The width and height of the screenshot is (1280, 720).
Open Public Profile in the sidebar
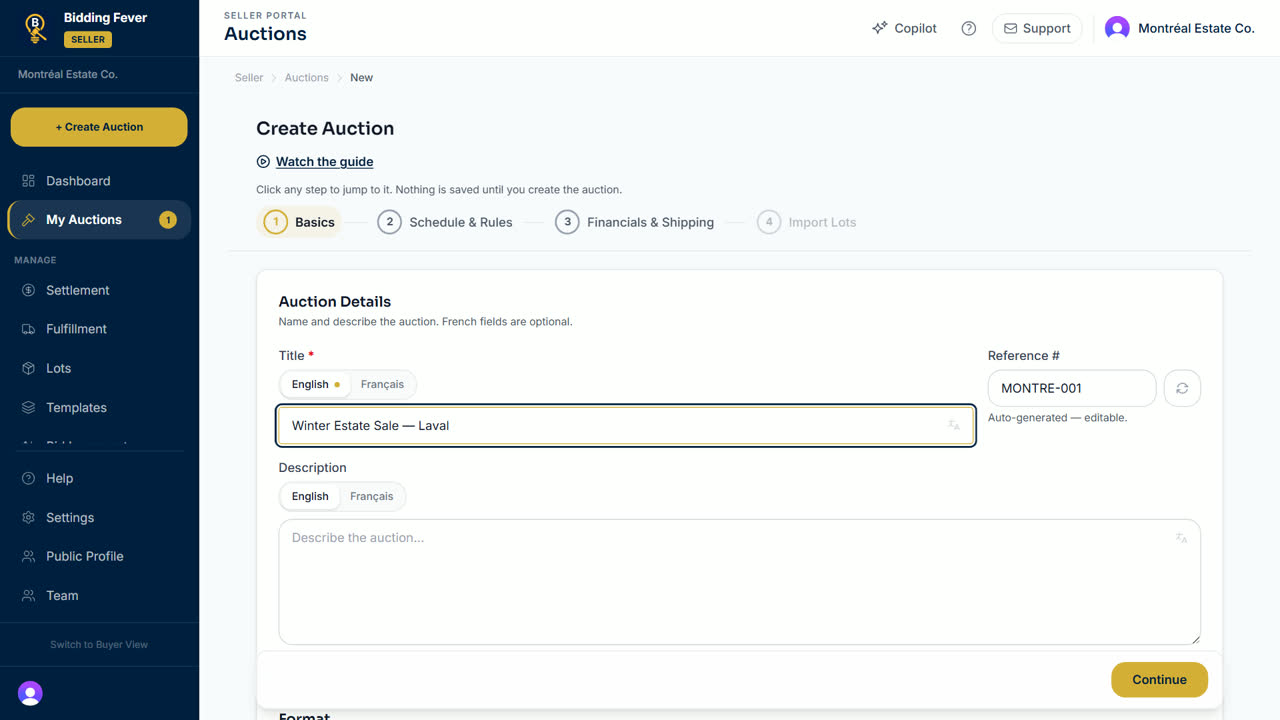[x=99, y=556]
